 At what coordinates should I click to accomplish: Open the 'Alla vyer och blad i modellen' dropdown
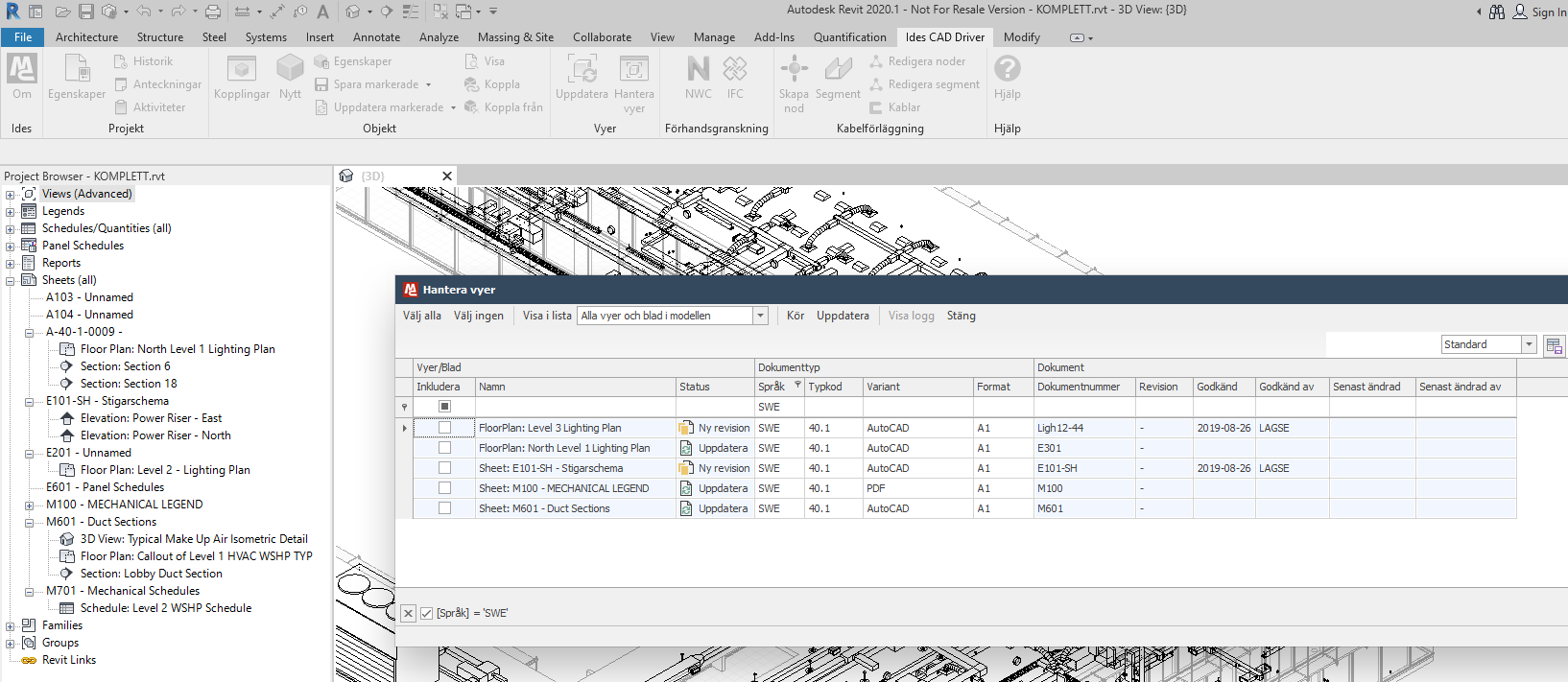pos(761,316)
